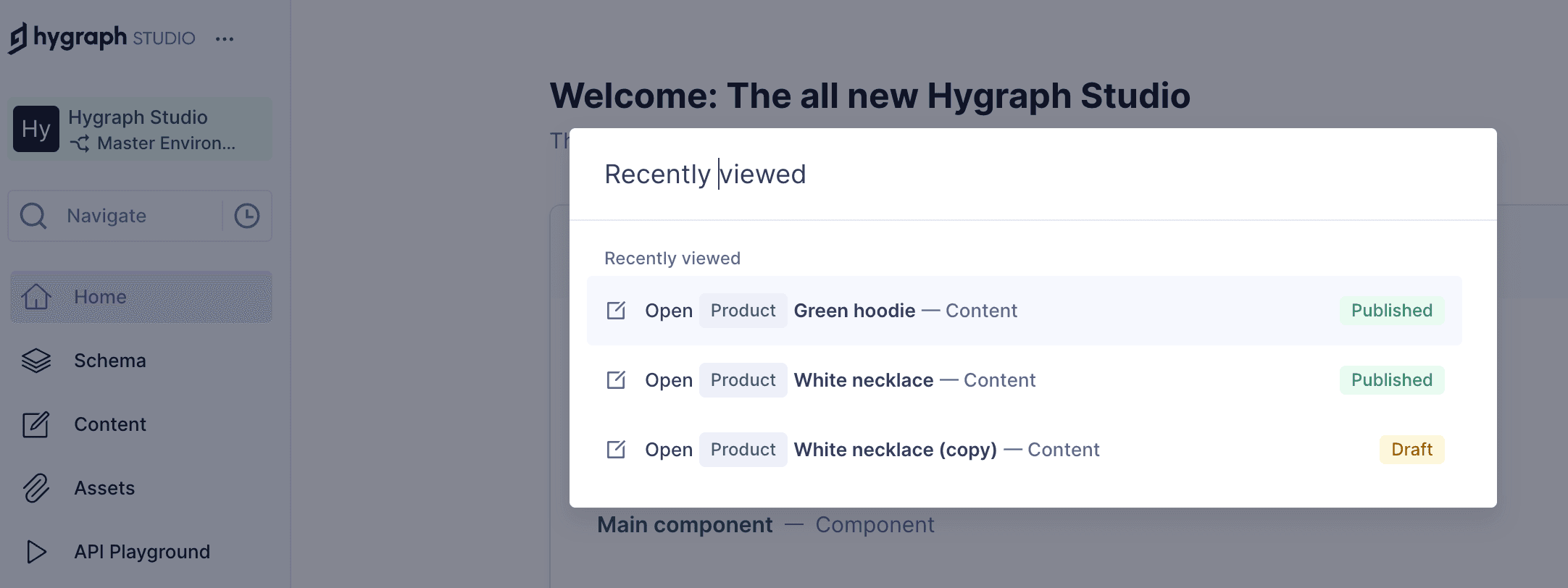Open the White necklace product entry
Screen dimensions: 1568x588
click(864, 380)
